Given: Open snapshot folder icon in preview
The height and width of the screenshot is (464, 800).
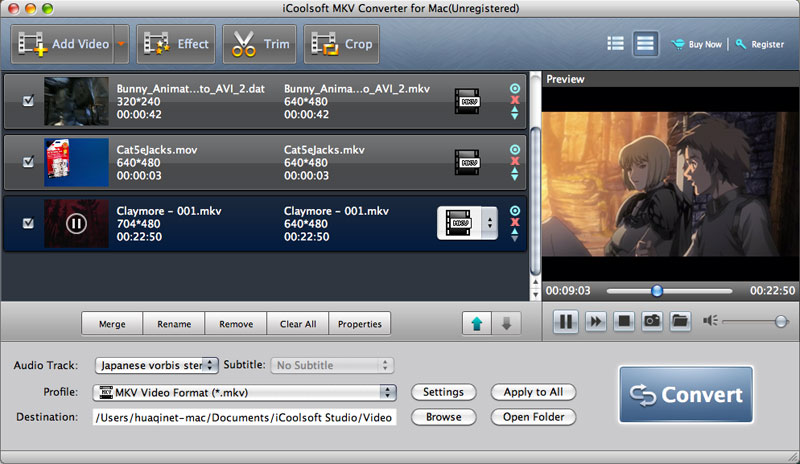Looking at the screenshot, I should click(x=680, y=321).
